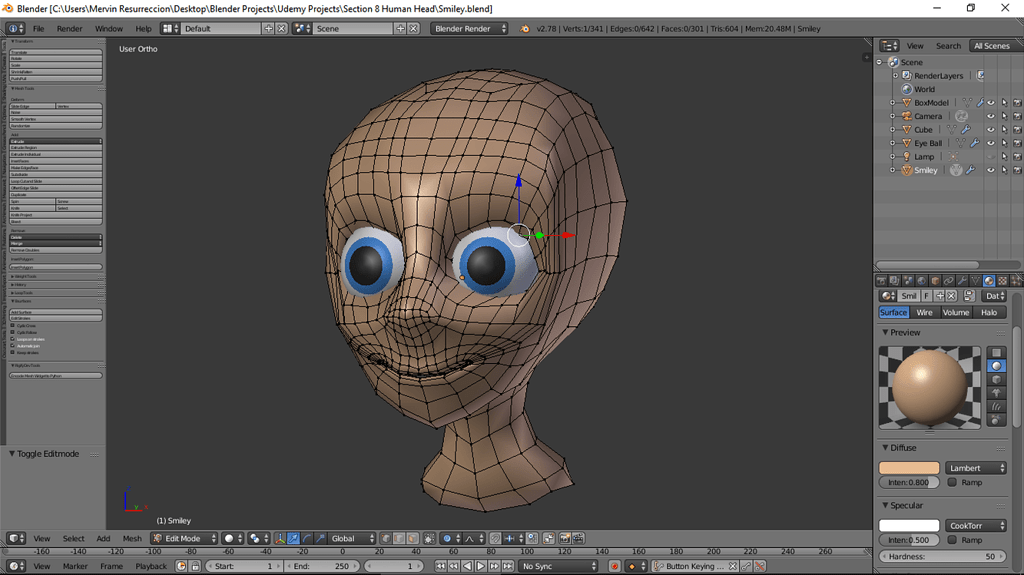Image resolution: width=1024 pixels, height=575 pixels.
Task: Click the white specular color swatch
Action: click(x=909, y=525)
